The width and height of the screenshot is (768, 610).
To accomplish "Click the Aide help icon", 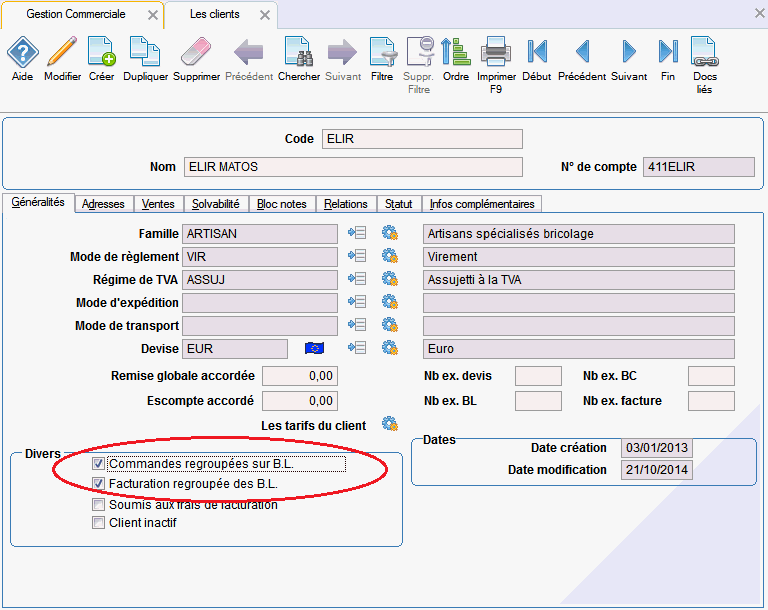I will pyautogui.click(x=22, y=52).
